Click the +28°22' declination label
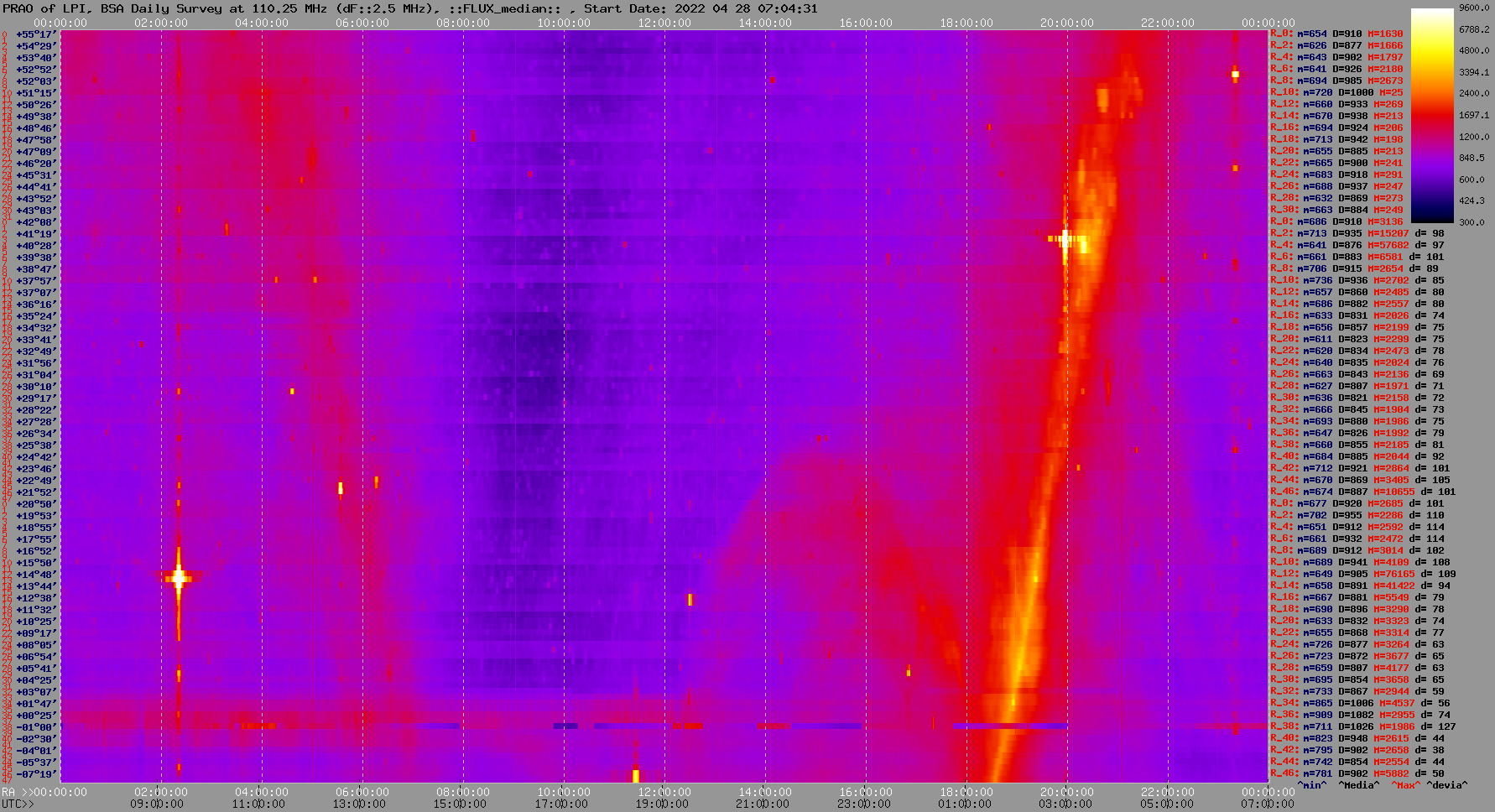Screen dimensions: 1495x812 tap(36, 410)
